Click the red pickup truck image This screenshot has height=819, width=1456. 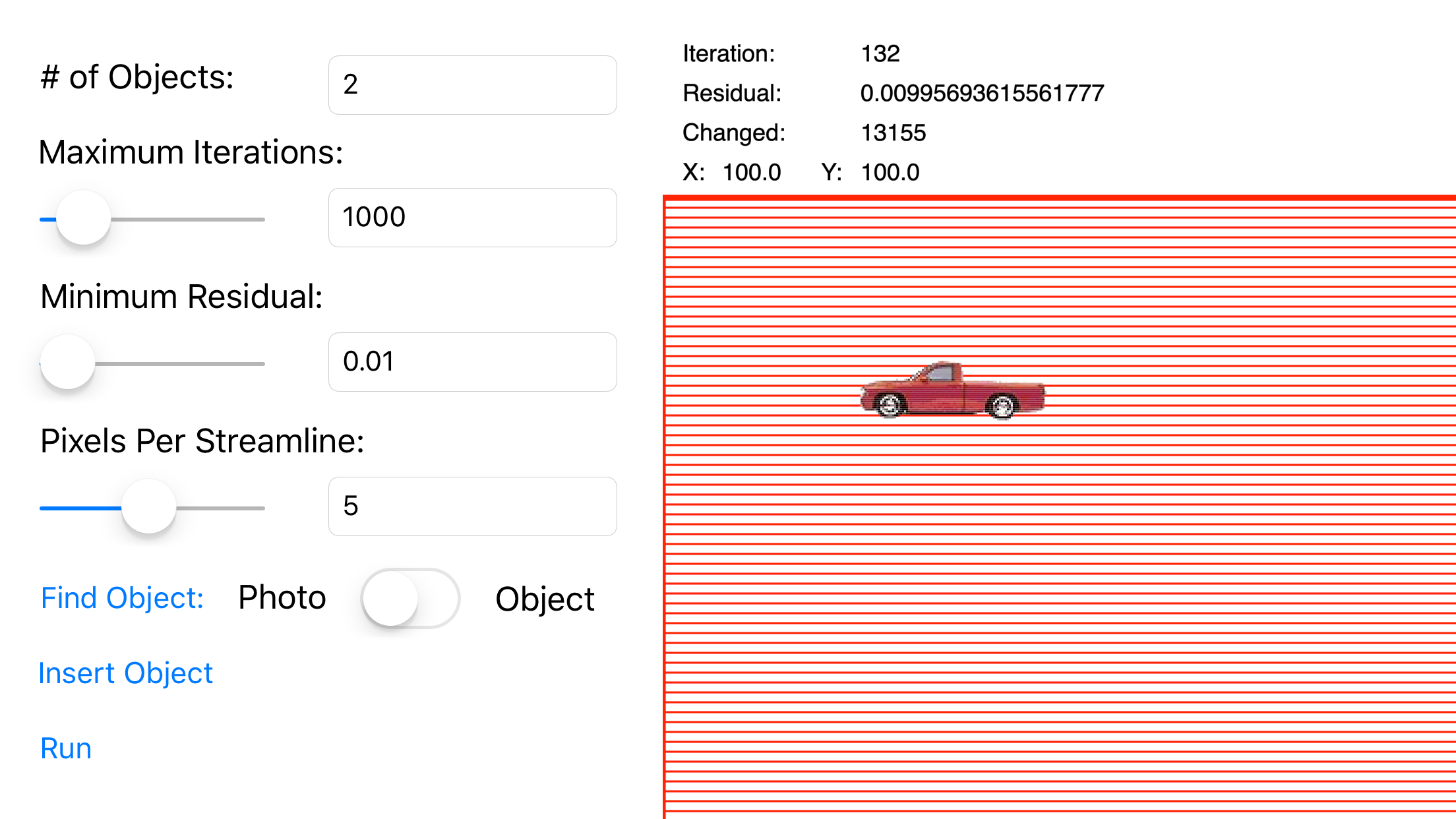pos(953,390)
